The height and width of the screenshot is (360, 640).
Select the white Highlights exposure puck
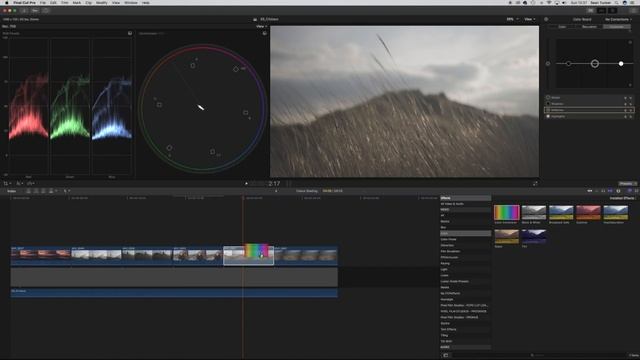[x=621, y=64]
